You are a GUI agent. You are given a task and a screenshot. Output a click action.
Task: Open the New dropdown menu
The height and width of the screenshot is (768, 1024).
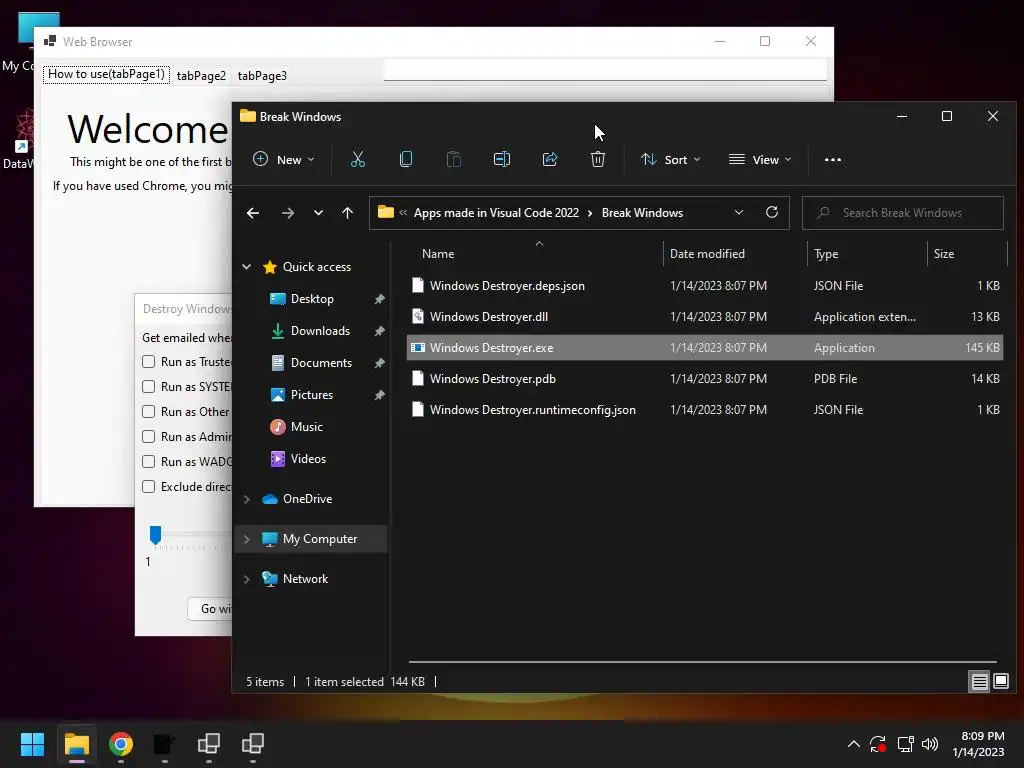284,159
